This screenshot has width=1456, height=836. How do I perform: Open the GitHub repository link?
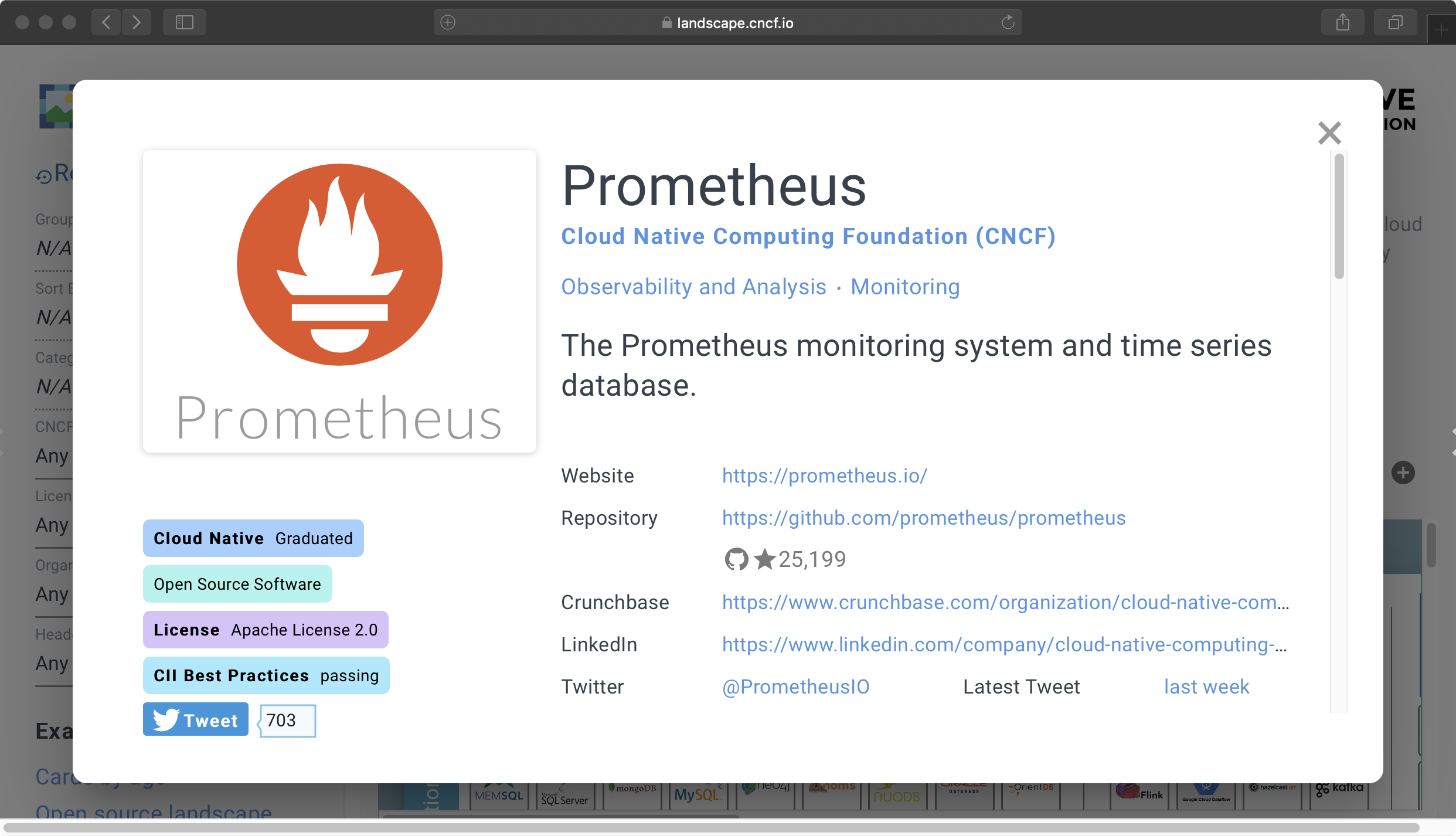click(923, 518)
